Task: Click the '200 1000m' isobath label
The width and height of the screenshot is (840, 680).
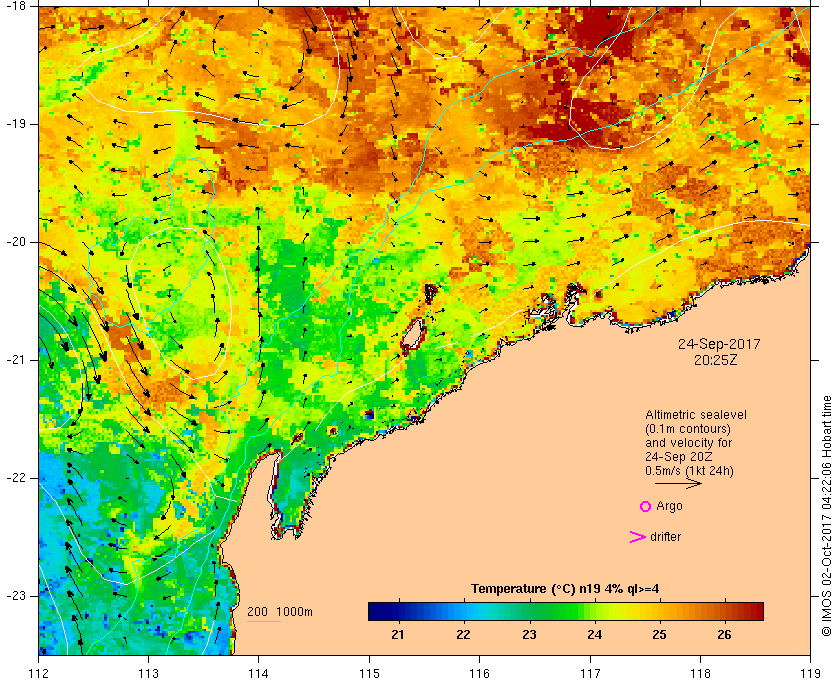Action: click(280, 612)
